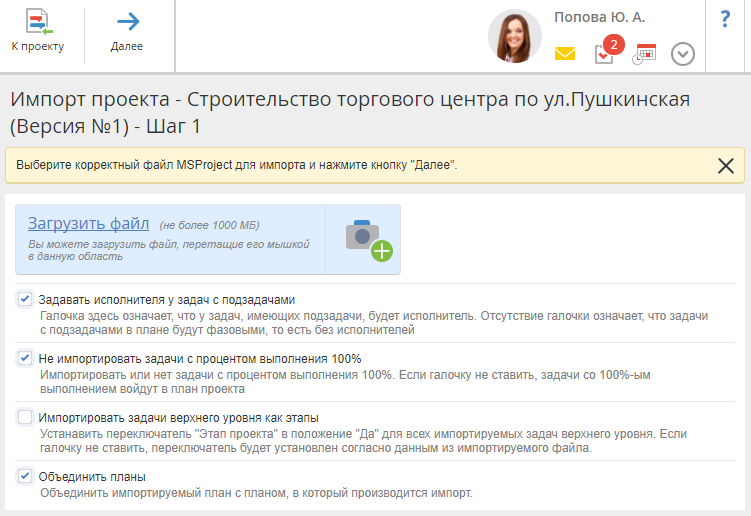Click the 'К проекту' toolbar icon
Image resolution: width=751 pixels, height=516 pixels.
[38, 30]
